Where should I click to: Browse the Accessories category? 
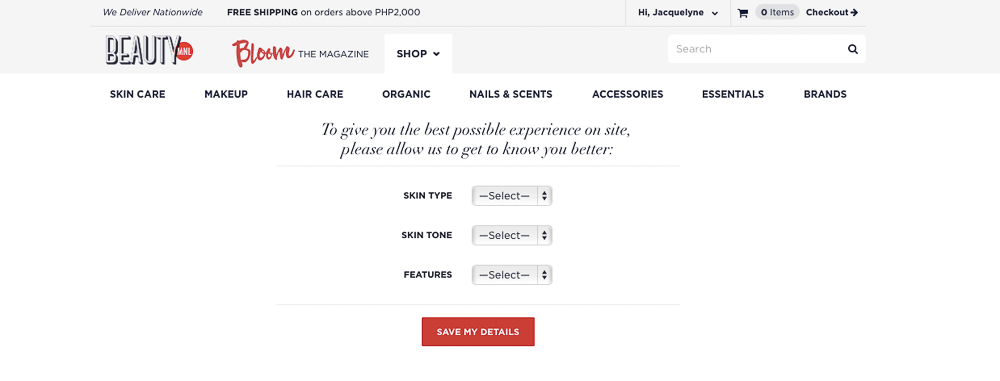click(628, 94)
